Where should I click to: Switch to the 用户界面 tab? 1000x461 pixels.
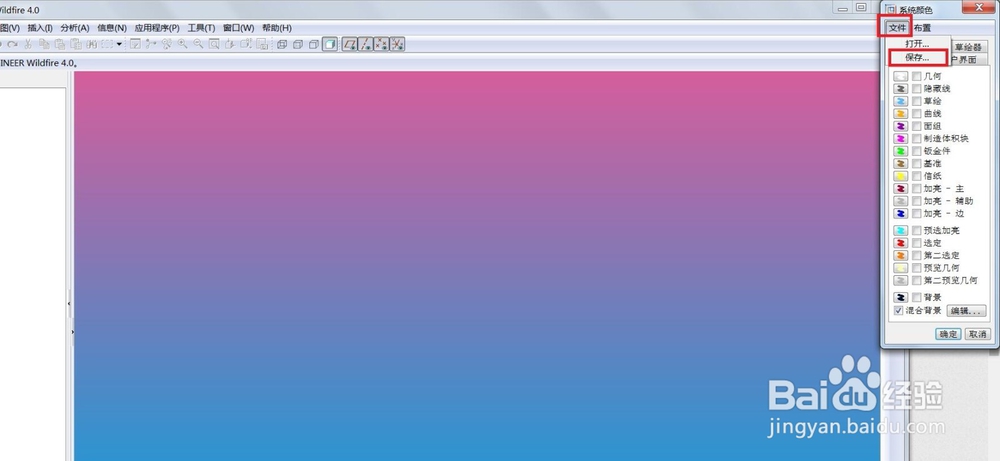coord(969,60)
